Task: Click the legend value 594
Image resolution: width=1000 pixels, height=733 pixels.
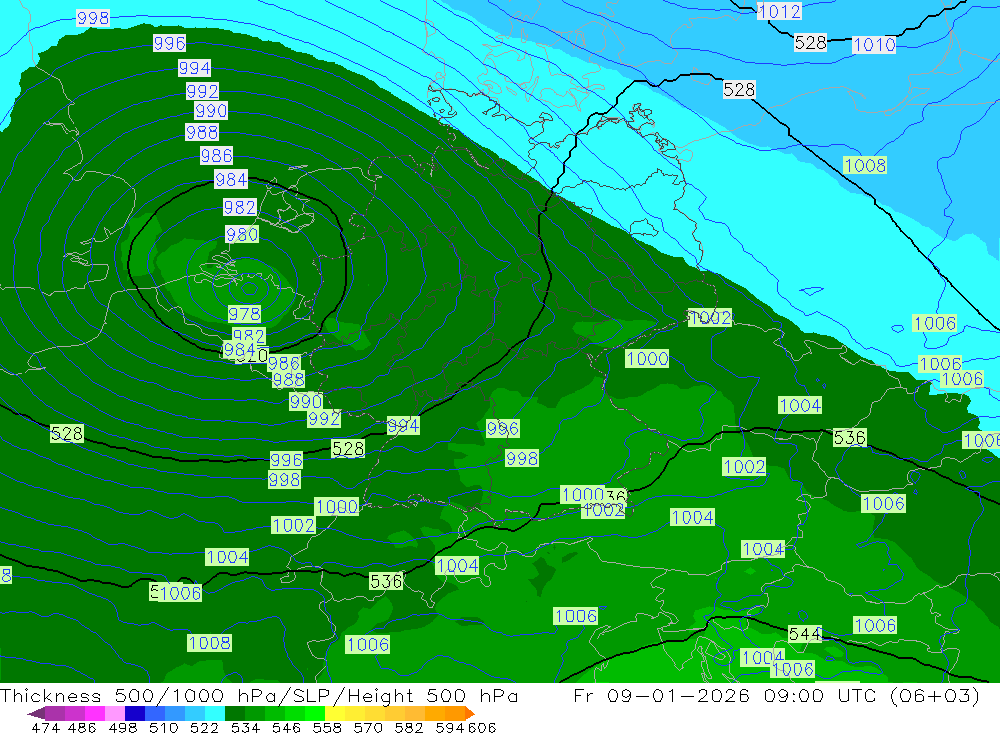Action: pos(450,727)
